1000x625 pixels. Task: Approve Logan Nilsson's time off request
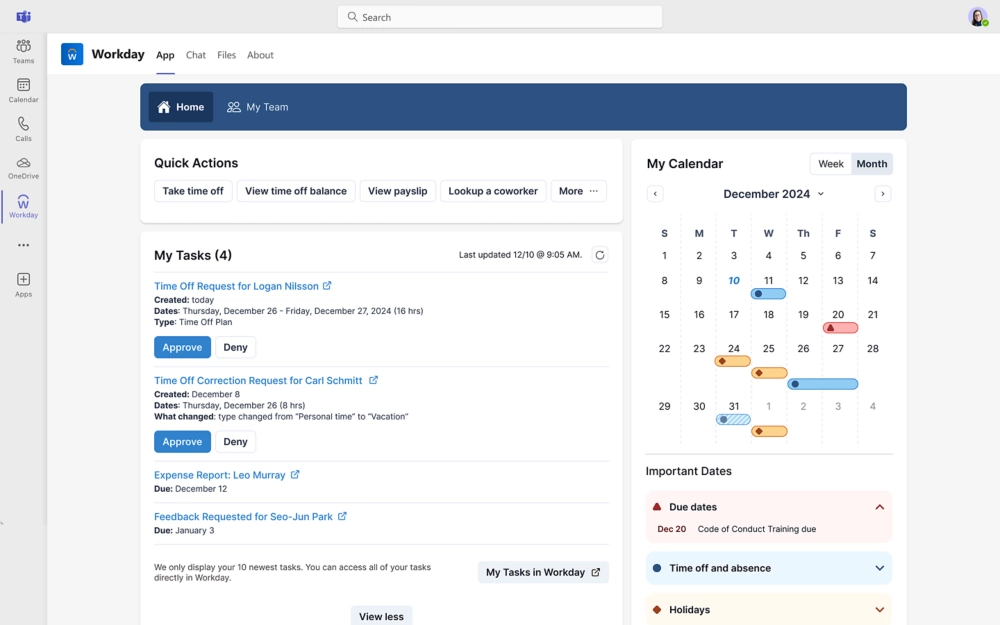tap(182, 347)
